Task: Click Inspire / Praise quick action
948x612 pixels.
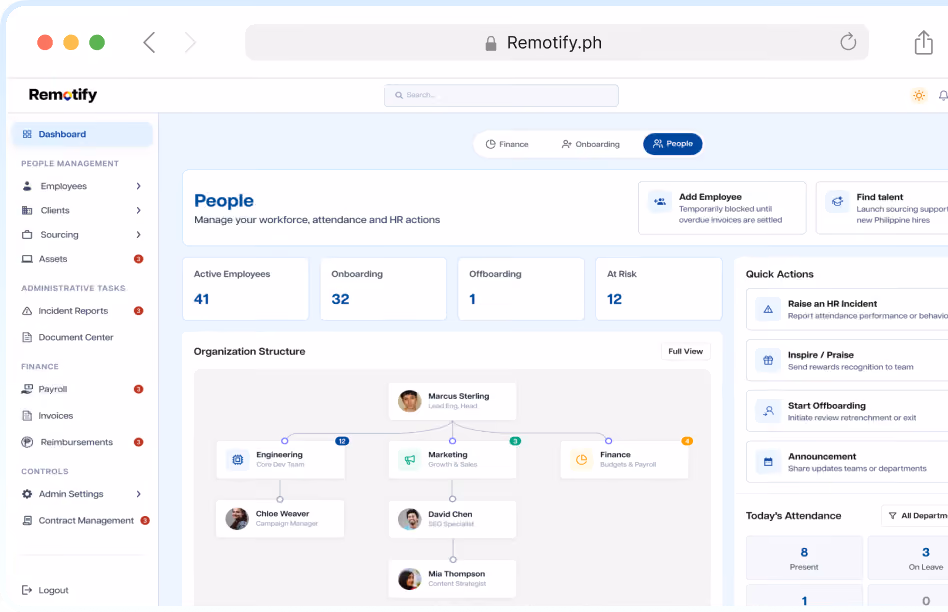Action: pyautogui.click(x=847, y=360)
